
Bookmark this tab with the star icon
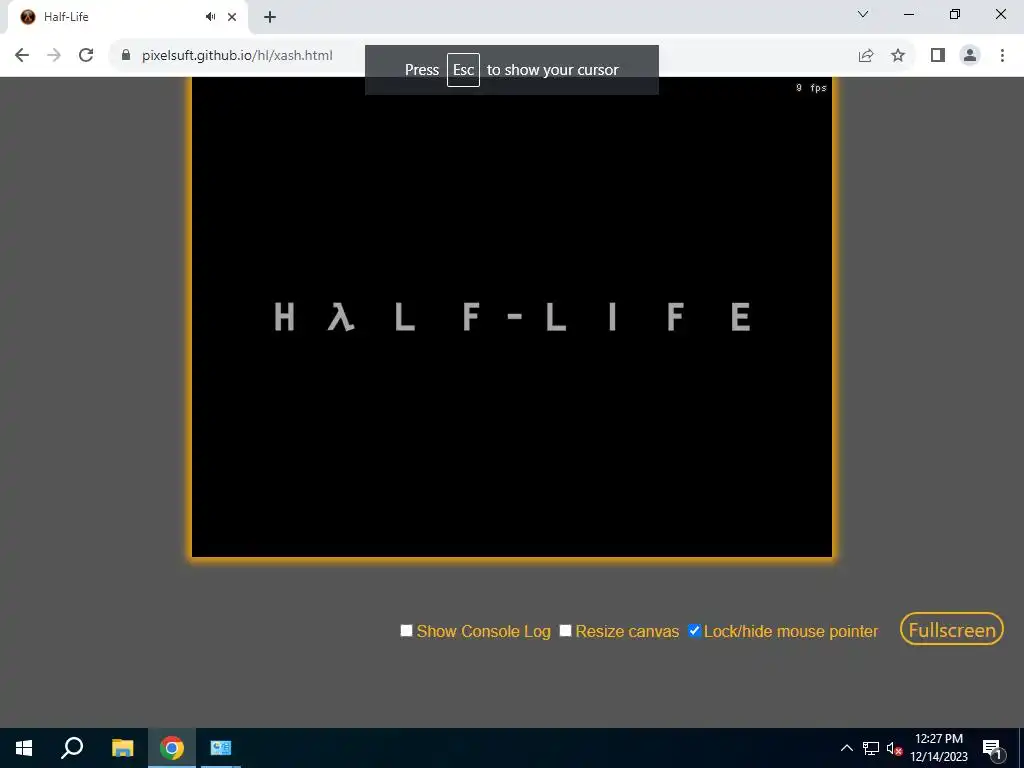pos(898,56)
